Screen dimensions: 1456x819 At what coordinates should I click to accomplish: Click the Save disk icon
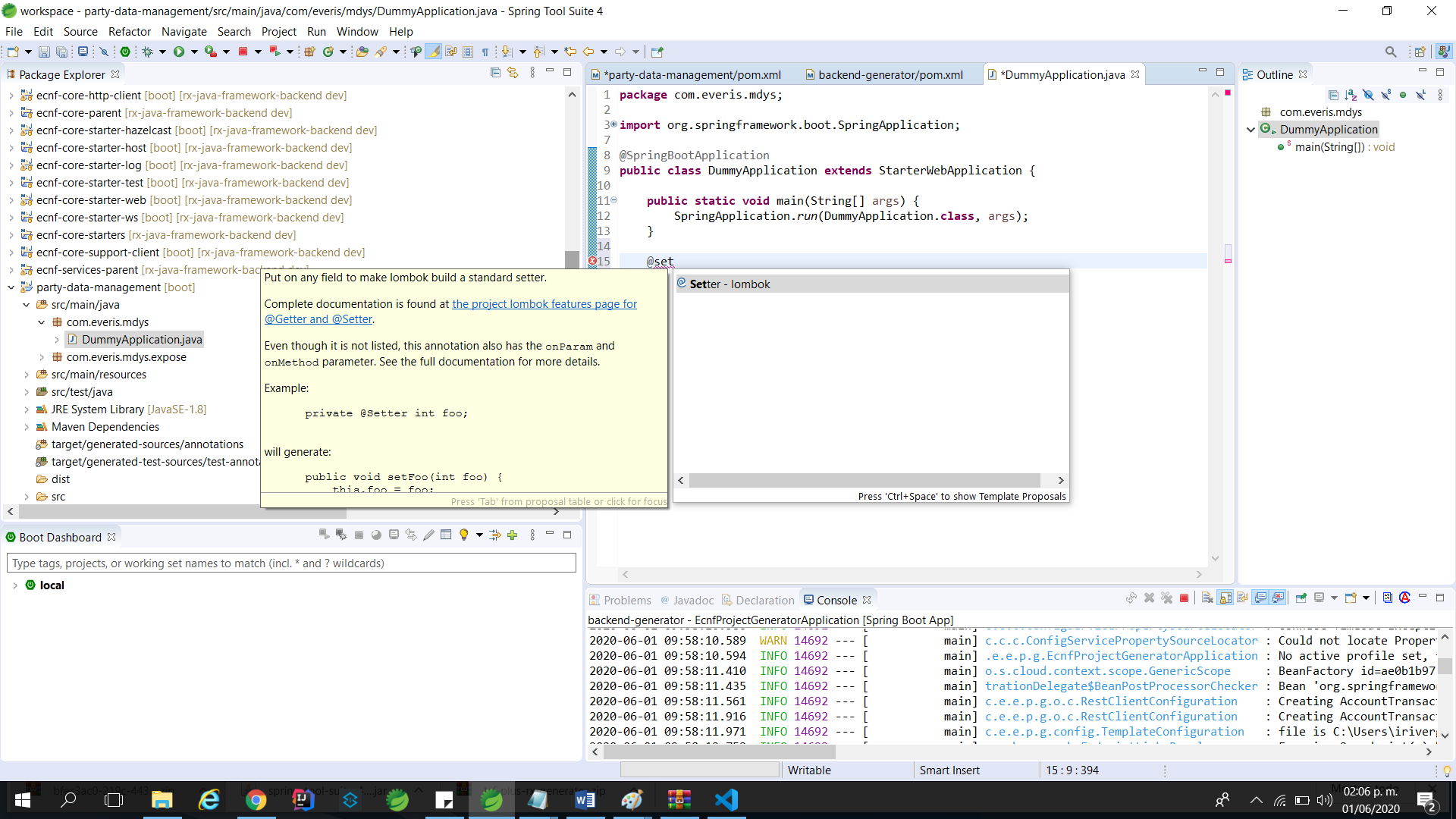coord(44,52)
